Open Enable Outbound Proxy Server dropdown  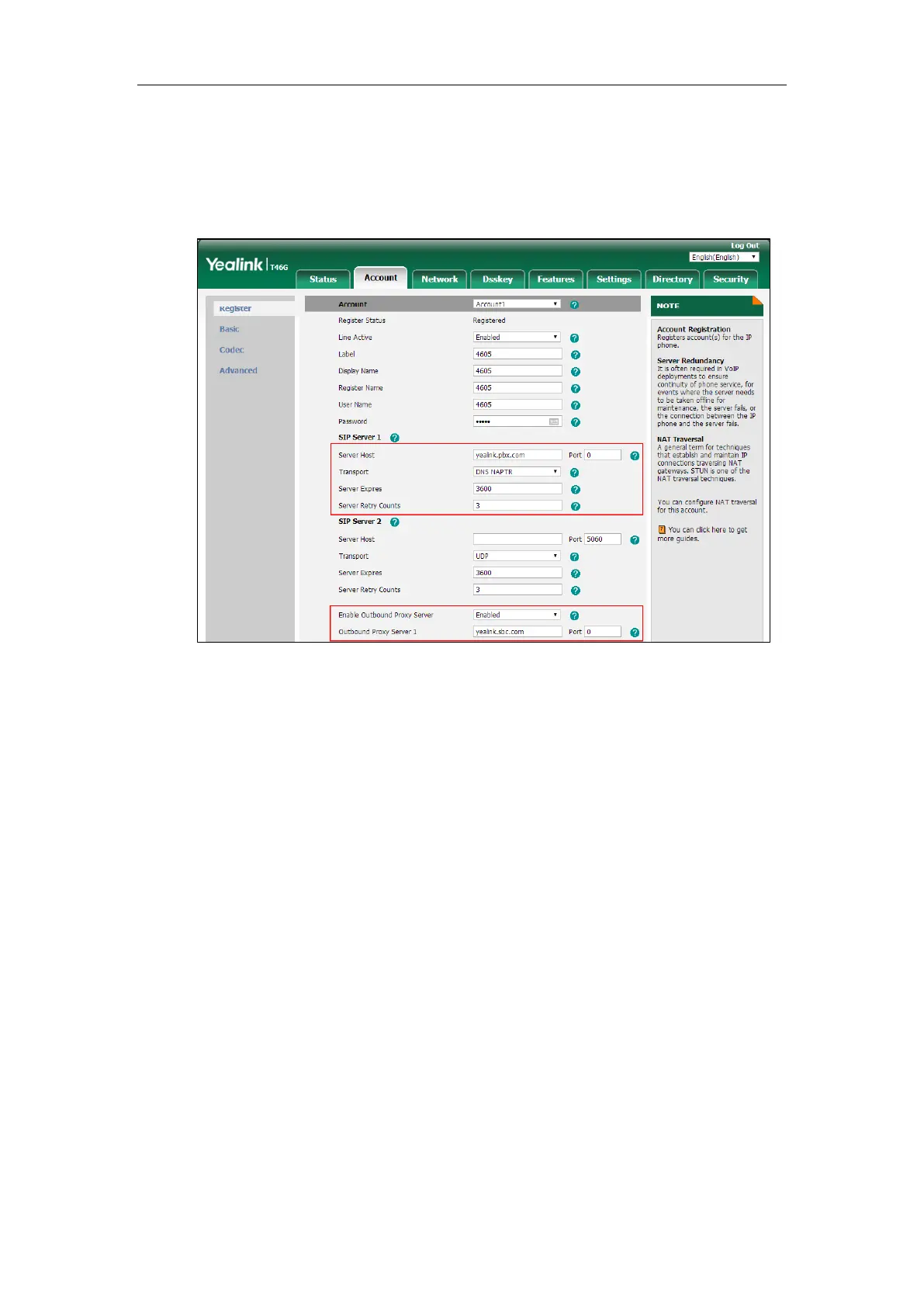point(517,615)
